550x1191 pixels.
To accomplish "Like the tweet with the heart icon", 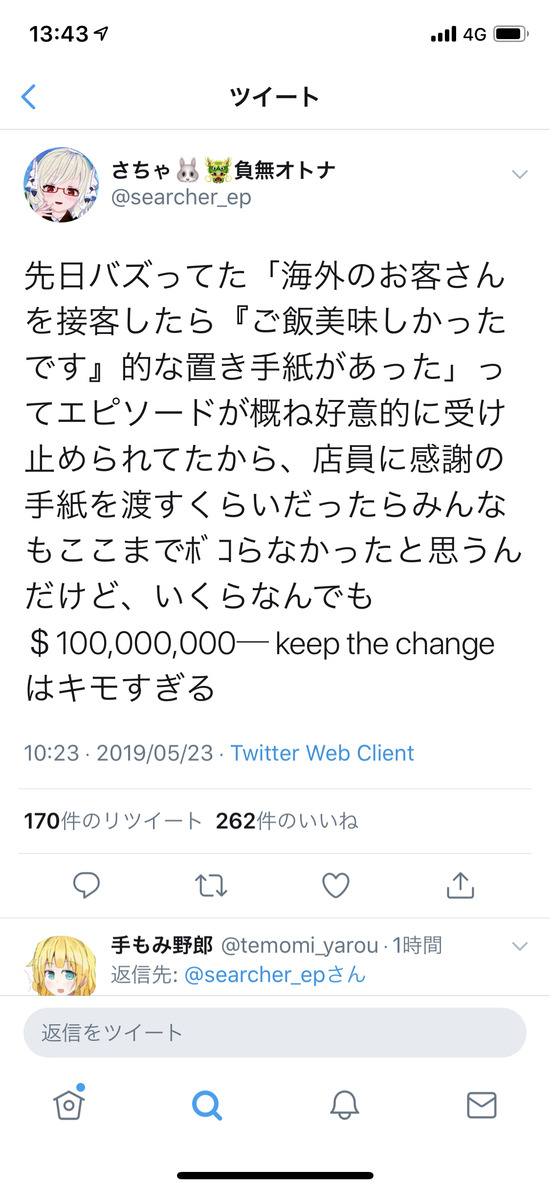I will coord(336,885).
